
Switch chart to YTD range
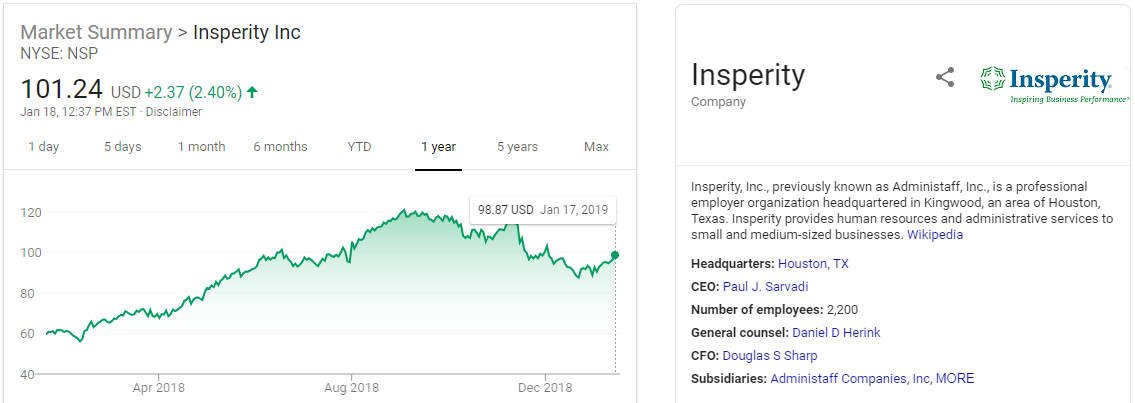tap(359, 147)
